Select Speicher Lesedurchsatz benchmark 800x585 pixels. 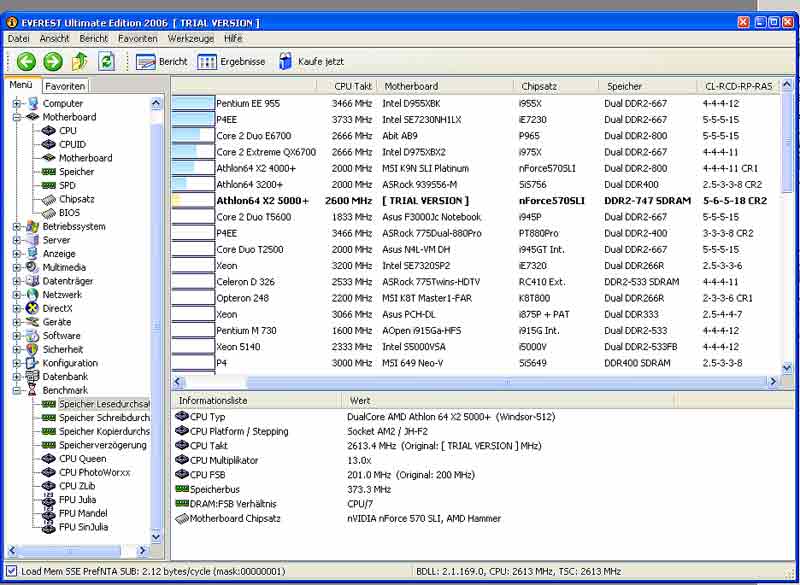(104, 404)
